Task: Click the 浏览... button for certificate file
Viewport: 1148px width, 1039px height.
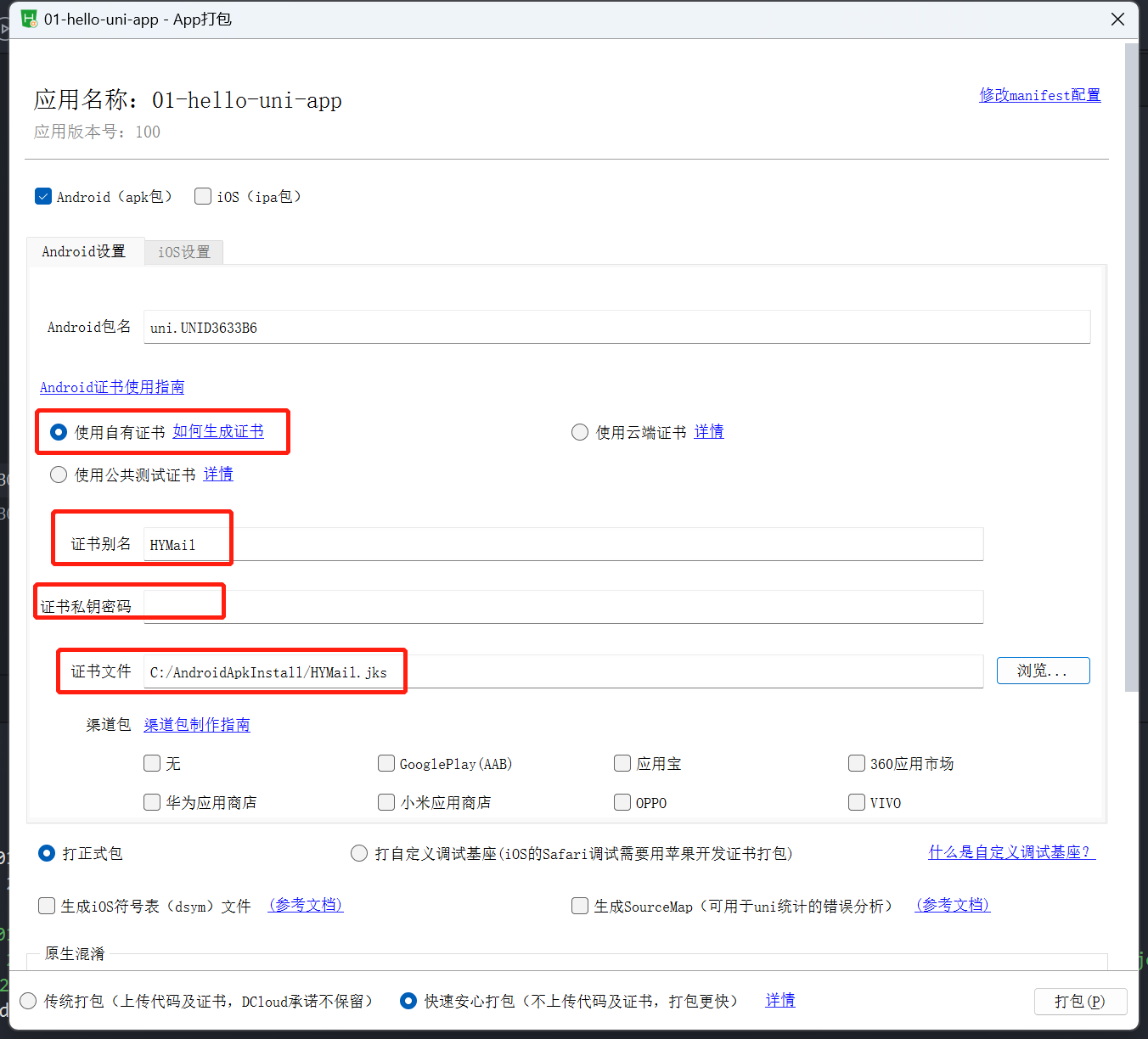Action: click(x=1043, y=671)
